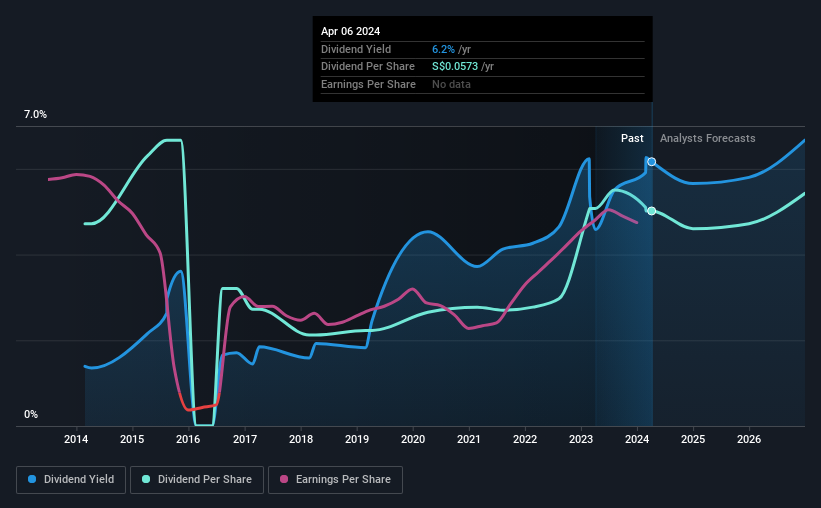This screenshot has height=508, width=821.
Task: Click the 2017 x-axis label
Action: [245, 439]
